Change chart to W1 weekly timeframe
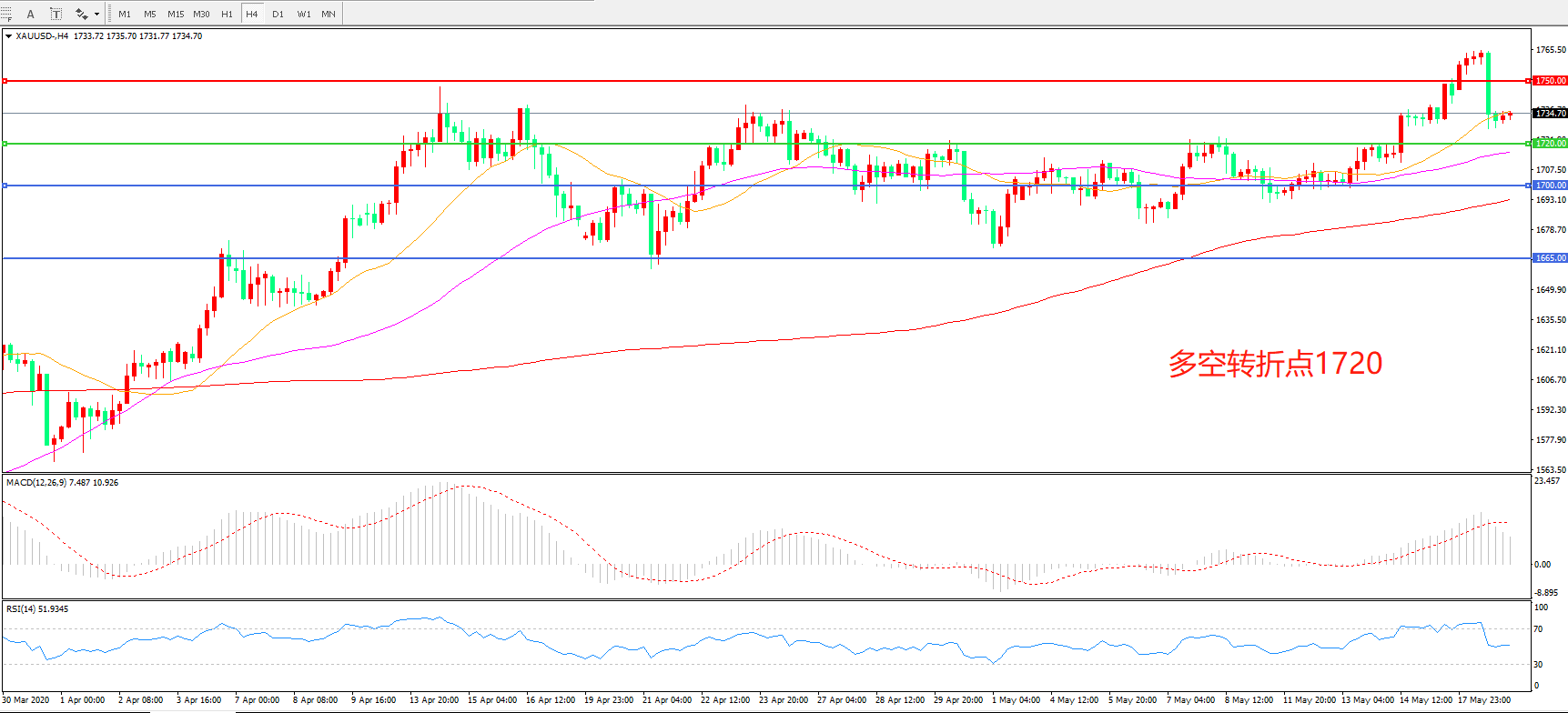The image size is (1568, 713). (303, 14)
